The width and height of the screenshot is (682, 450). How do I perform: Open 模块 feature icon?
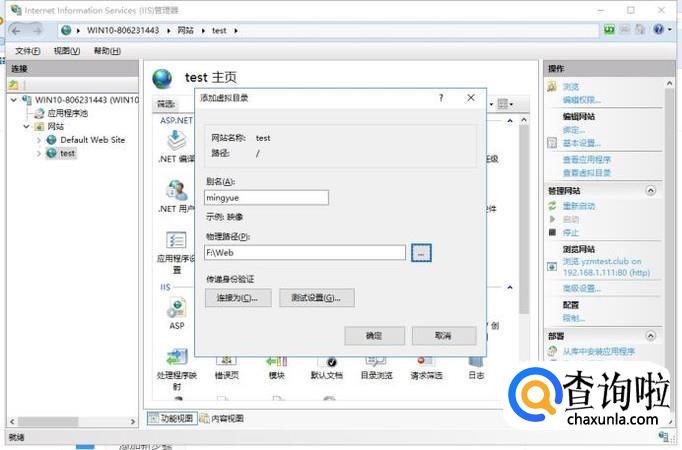(277, 361)
